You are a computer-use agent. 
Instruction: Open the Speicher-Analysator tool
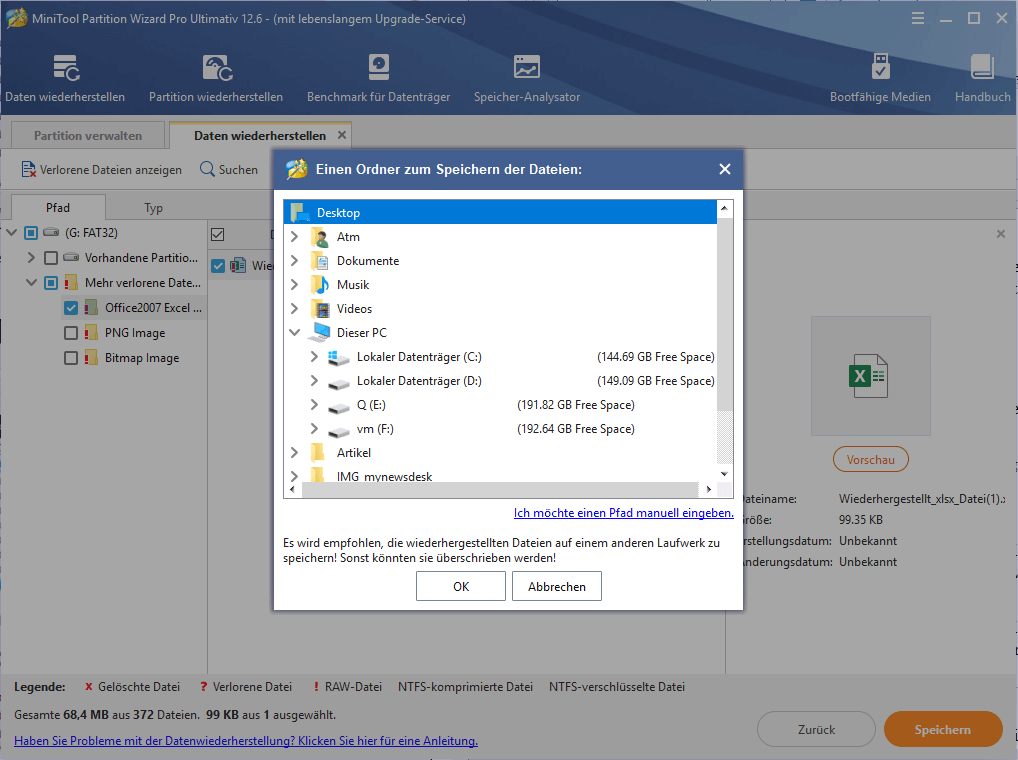527,67
